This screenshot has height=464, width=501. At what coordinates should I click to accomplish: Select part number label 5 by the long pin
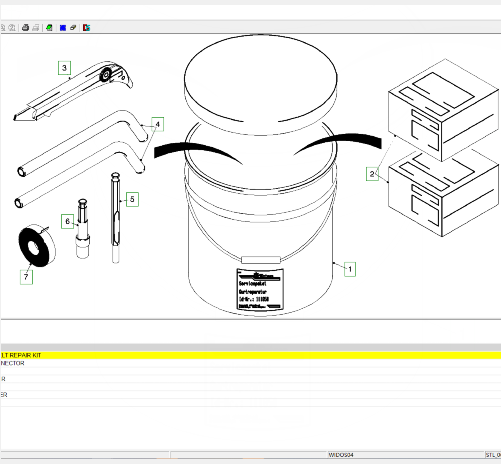pos(132,199)
